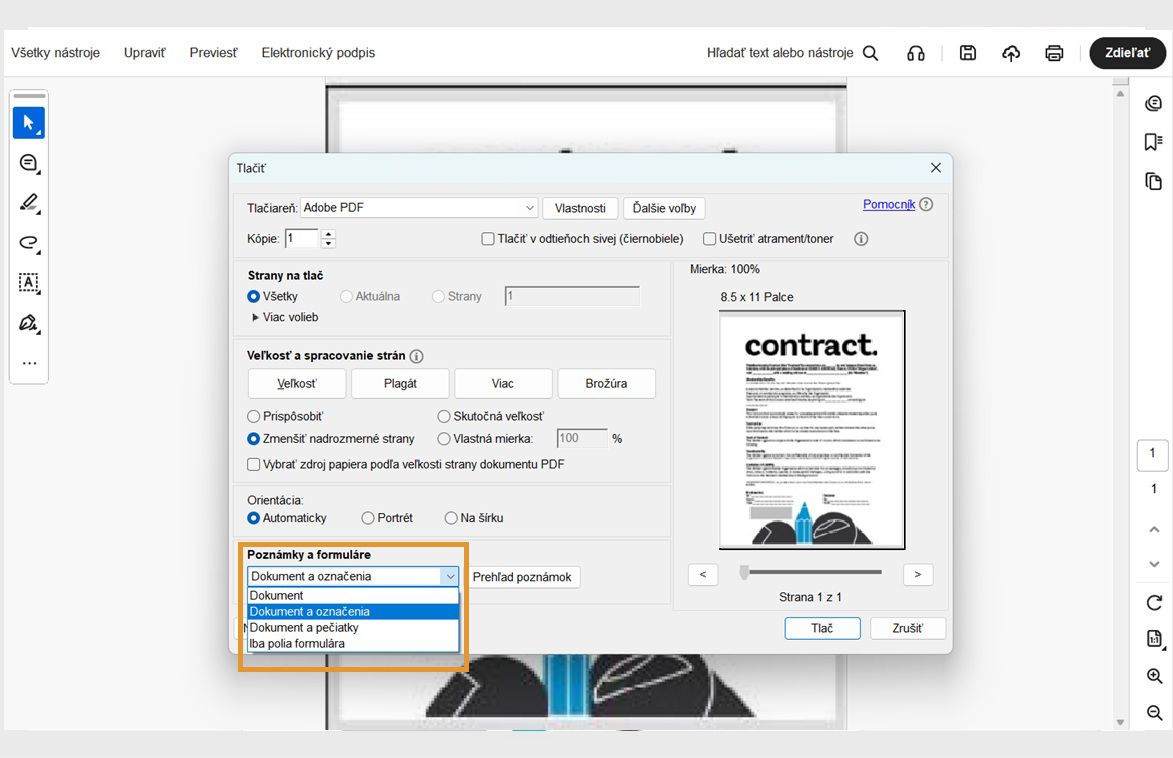1173x758 pixels.
Task: Click the Brožúra booklet button
Action: [607, 384]
